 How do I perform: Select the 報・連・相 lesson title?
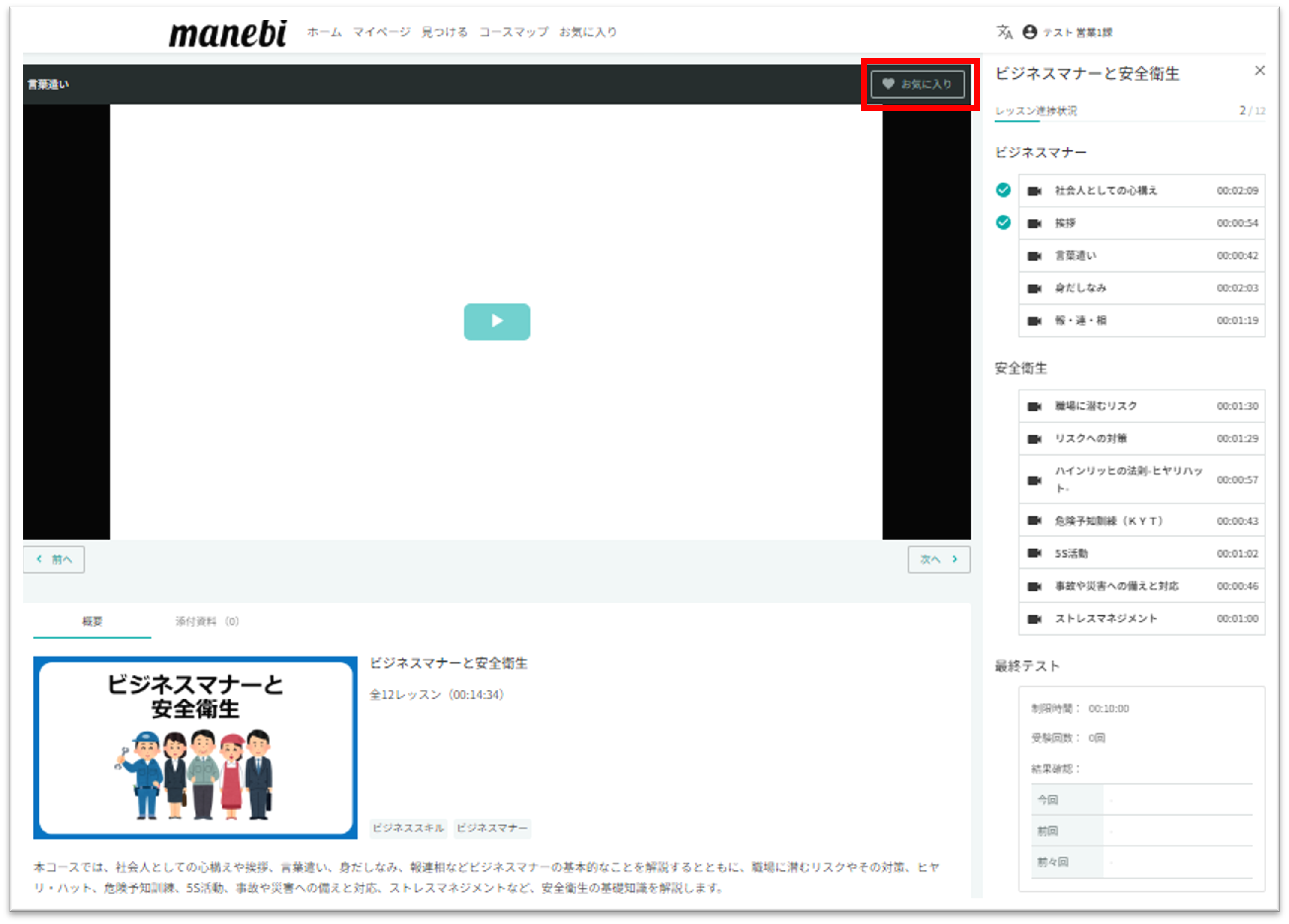pyautogui.click(x=1080, y=320)
